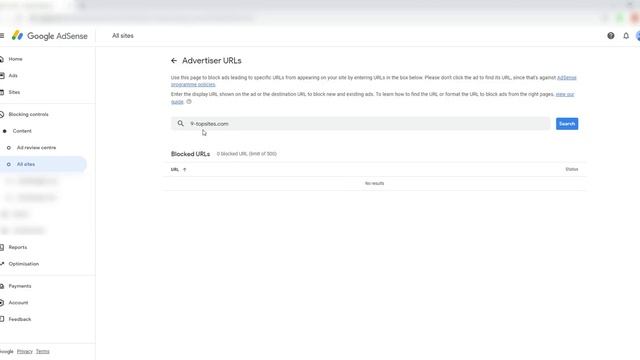The height and width of the screenshot is (360, 640).
Task: Open the notifications bell
Action: [x=626, y=36]
